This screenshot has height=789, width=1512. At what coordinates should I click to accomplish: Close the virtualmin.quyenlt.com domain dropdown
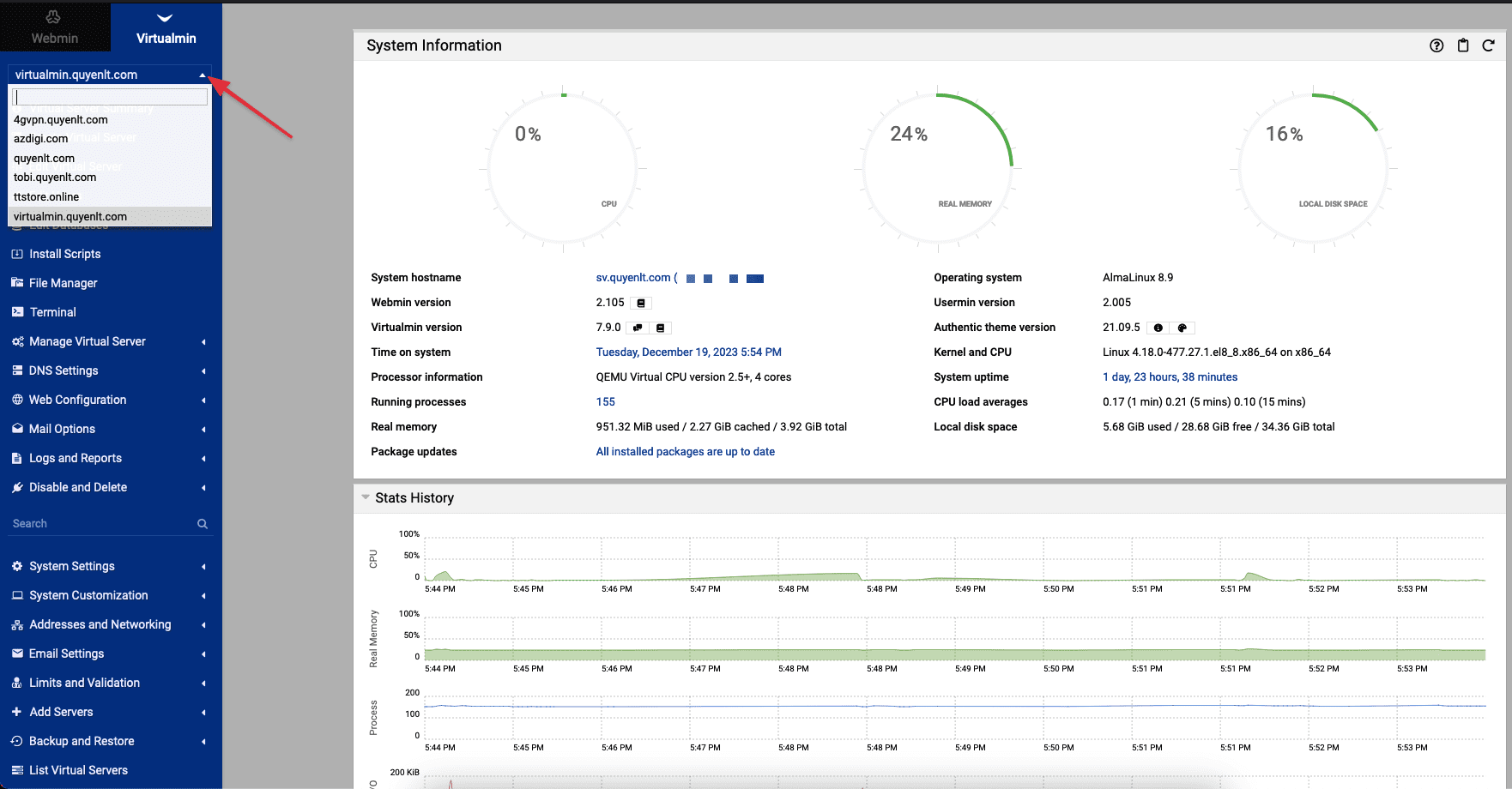(203, 75)
